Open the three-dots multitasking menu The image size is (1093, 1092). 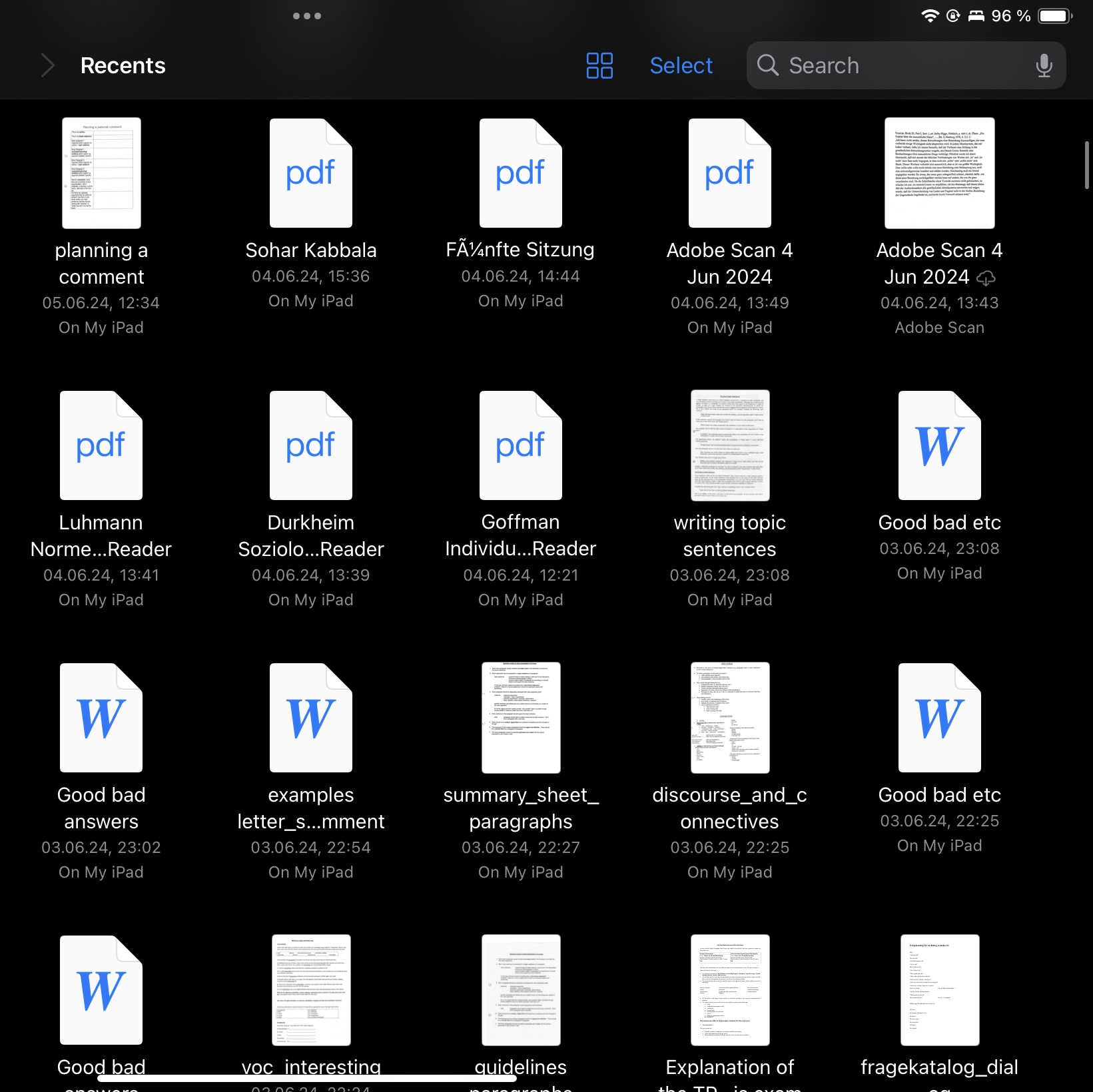(307, 16)
